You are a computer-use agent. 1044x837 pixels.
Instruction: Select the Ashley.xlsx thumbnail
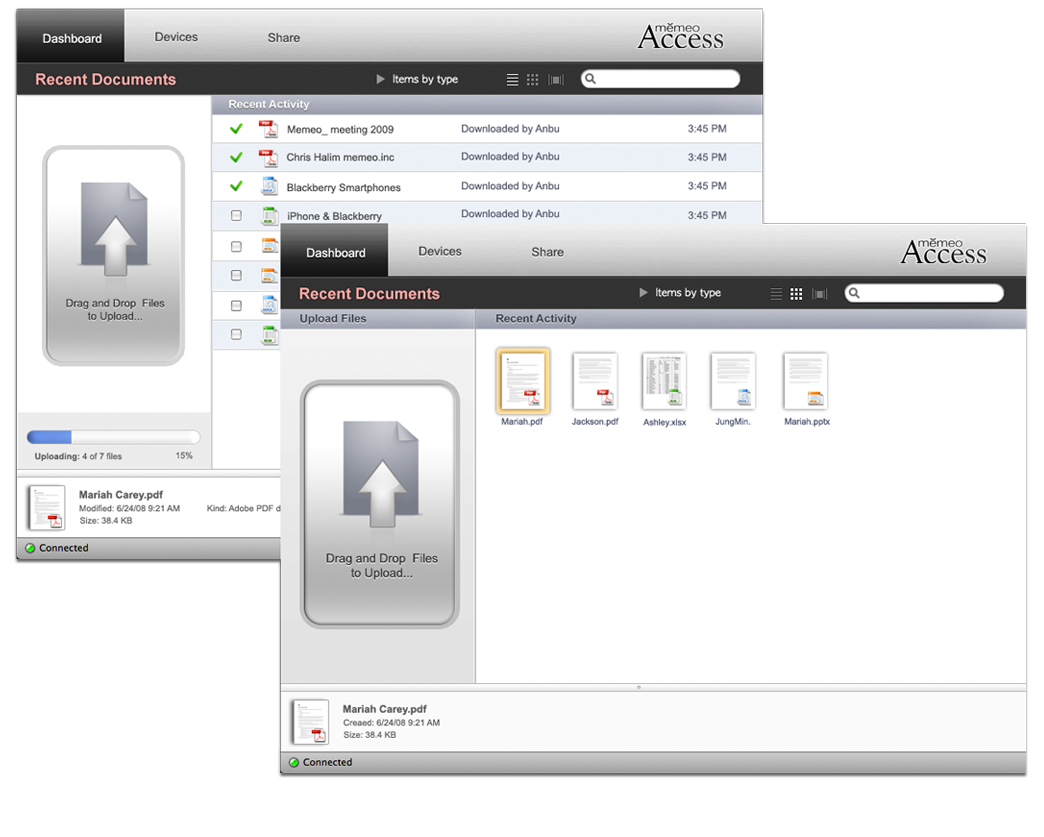664,382
